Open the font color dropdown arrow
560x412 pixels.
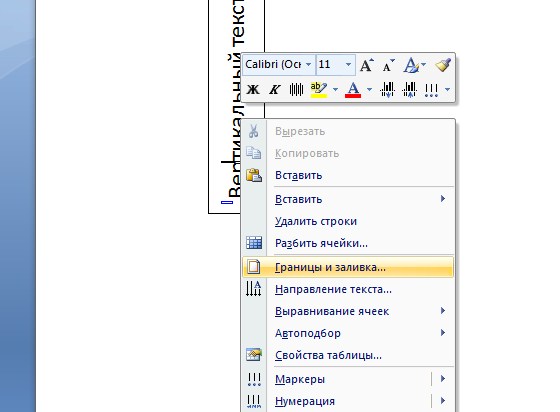[x=370, y=89]
